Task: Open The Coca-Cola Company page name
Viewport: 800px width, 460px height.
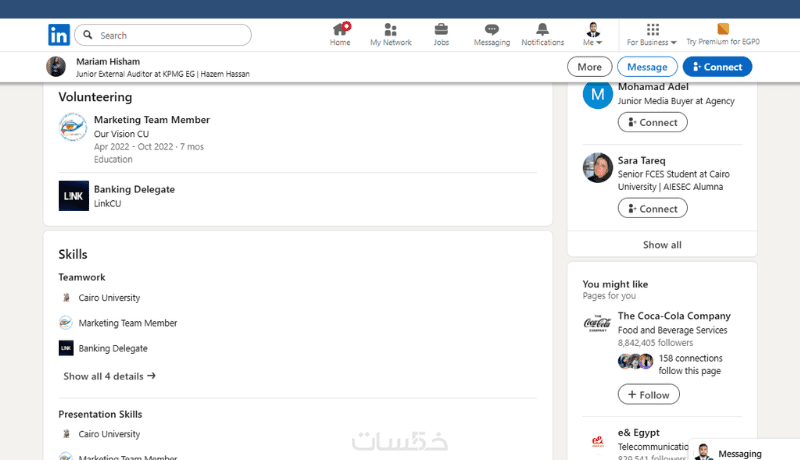Action: [674, 316]
